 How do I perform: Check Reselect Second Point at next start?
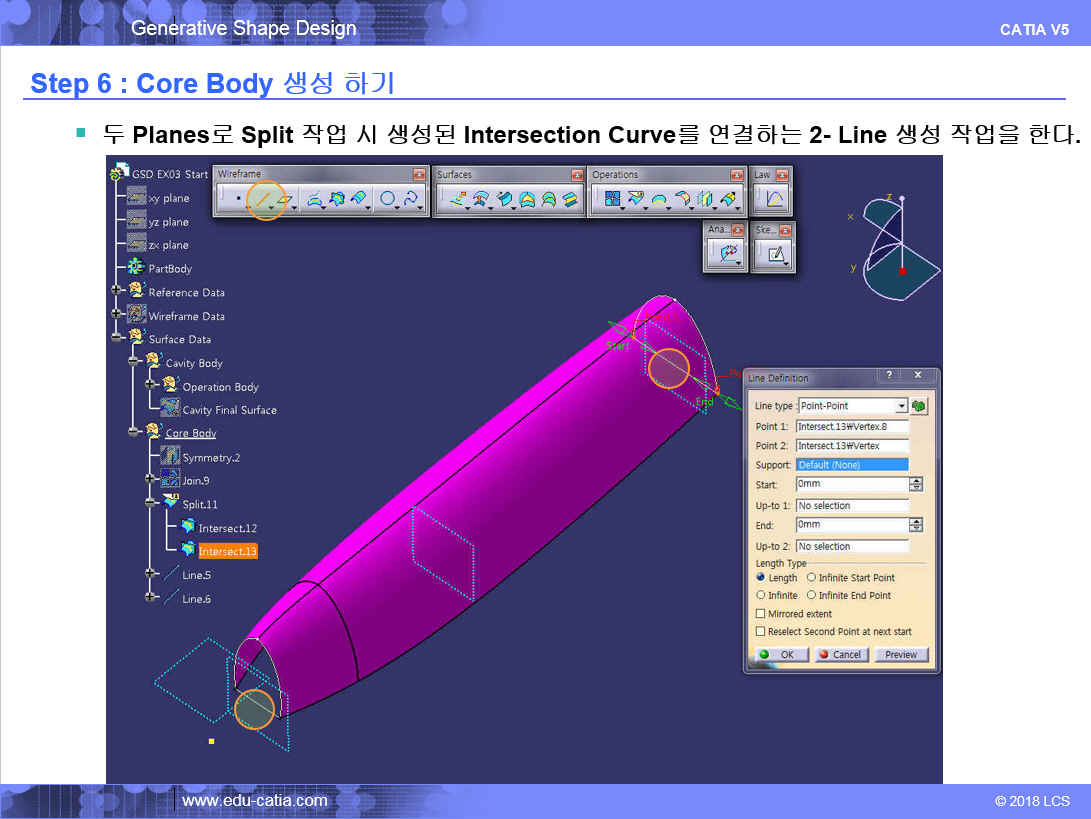[x=761, y=632]
